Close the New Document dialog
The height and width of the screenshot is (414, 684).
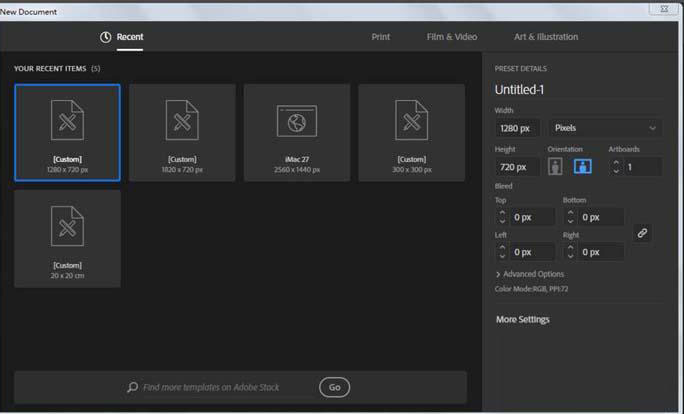pos(663,9)
